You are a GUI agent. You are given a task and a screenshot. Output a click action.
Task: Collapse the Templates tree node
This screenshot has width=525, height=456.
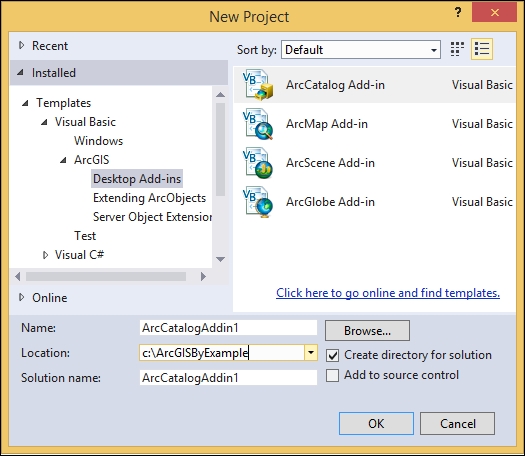coord(25,103)
